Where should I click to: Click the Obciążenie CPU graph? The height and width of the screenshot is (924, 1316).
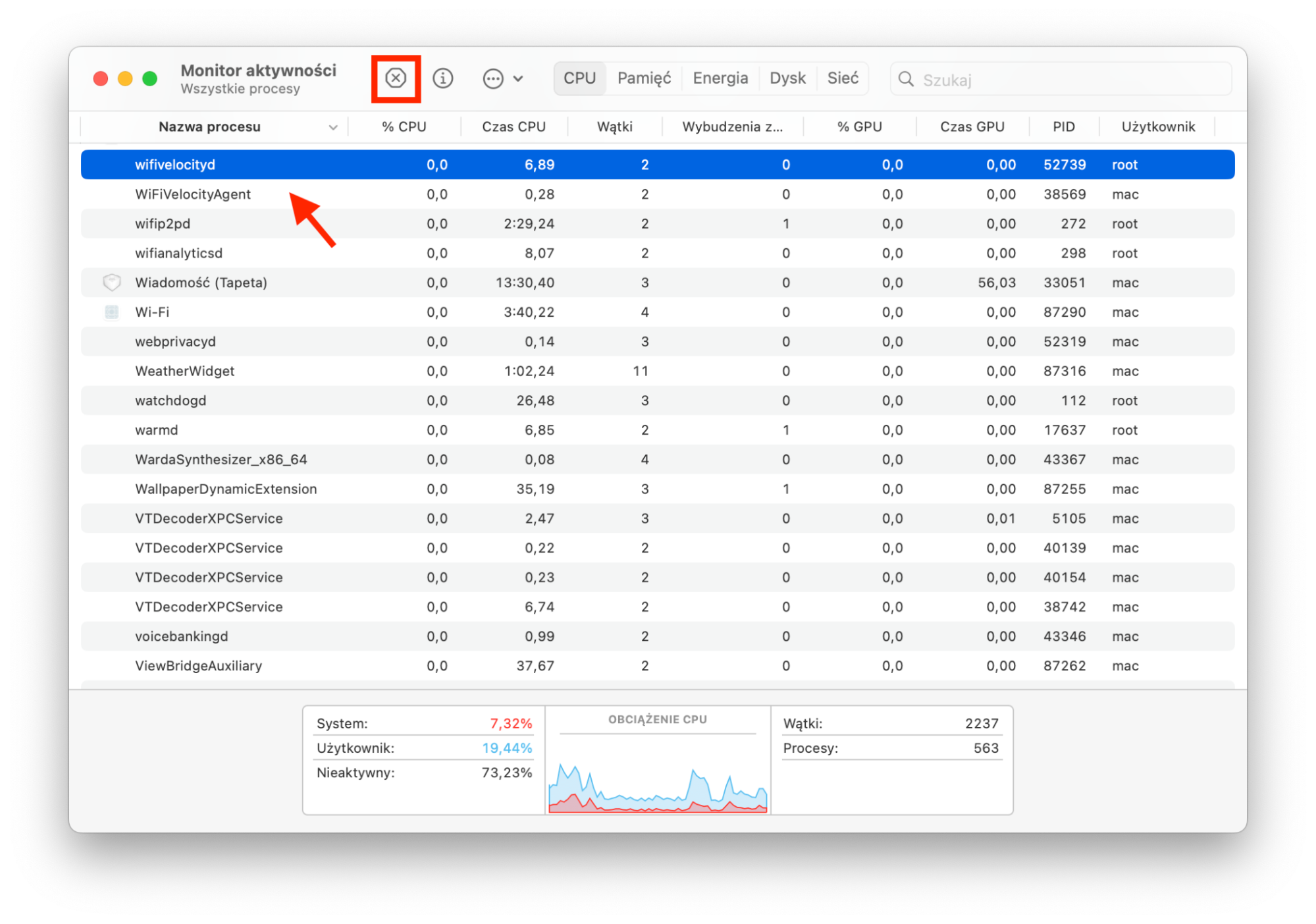pyautogui.click(x=658, y=775)
